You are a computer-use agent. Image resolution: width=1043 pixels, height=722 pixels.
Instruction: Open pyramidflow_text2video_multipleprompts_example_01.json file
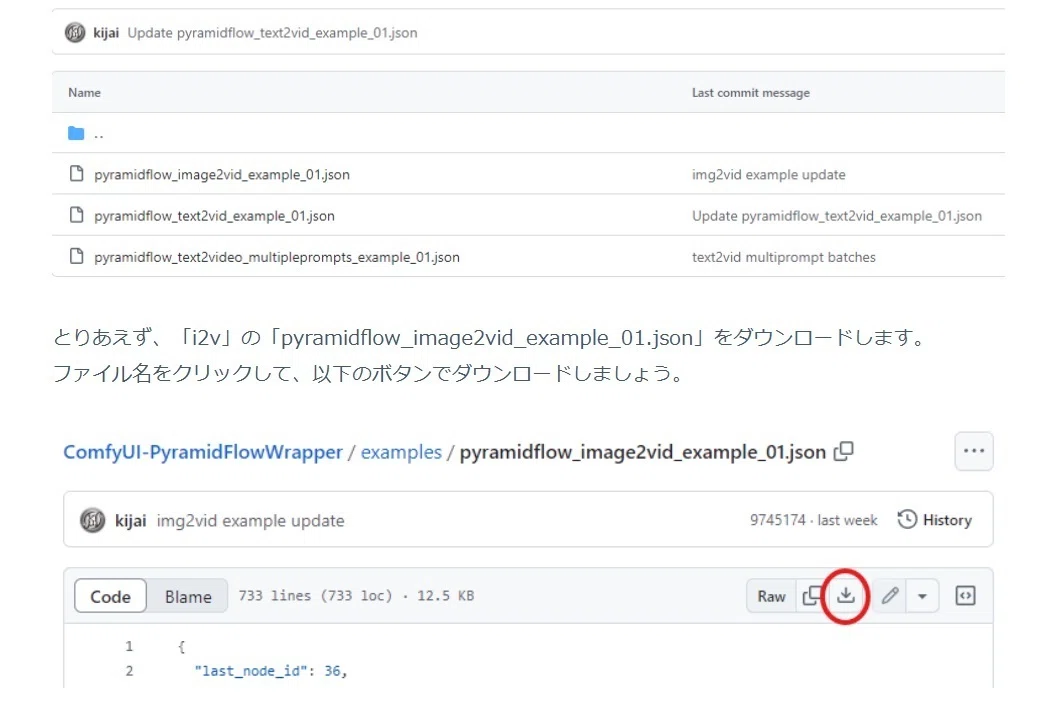pyautogui.click(x=277, y=257)
